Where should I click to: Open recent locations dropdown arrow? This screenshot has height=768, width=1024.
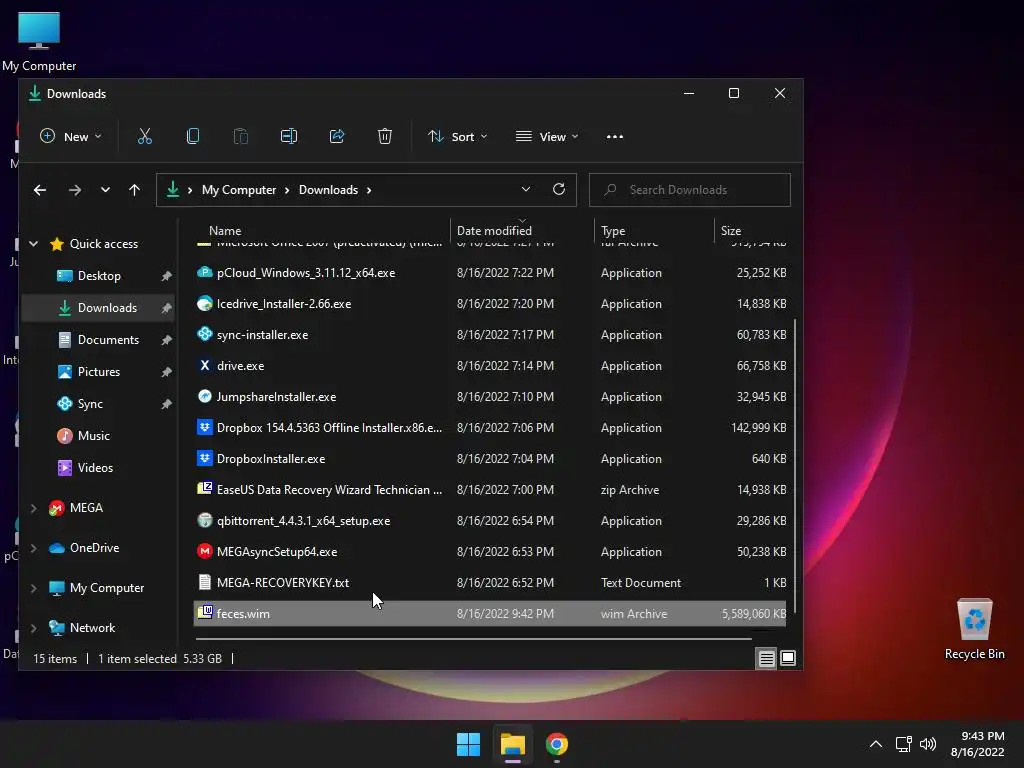click(x=105, y=190)
